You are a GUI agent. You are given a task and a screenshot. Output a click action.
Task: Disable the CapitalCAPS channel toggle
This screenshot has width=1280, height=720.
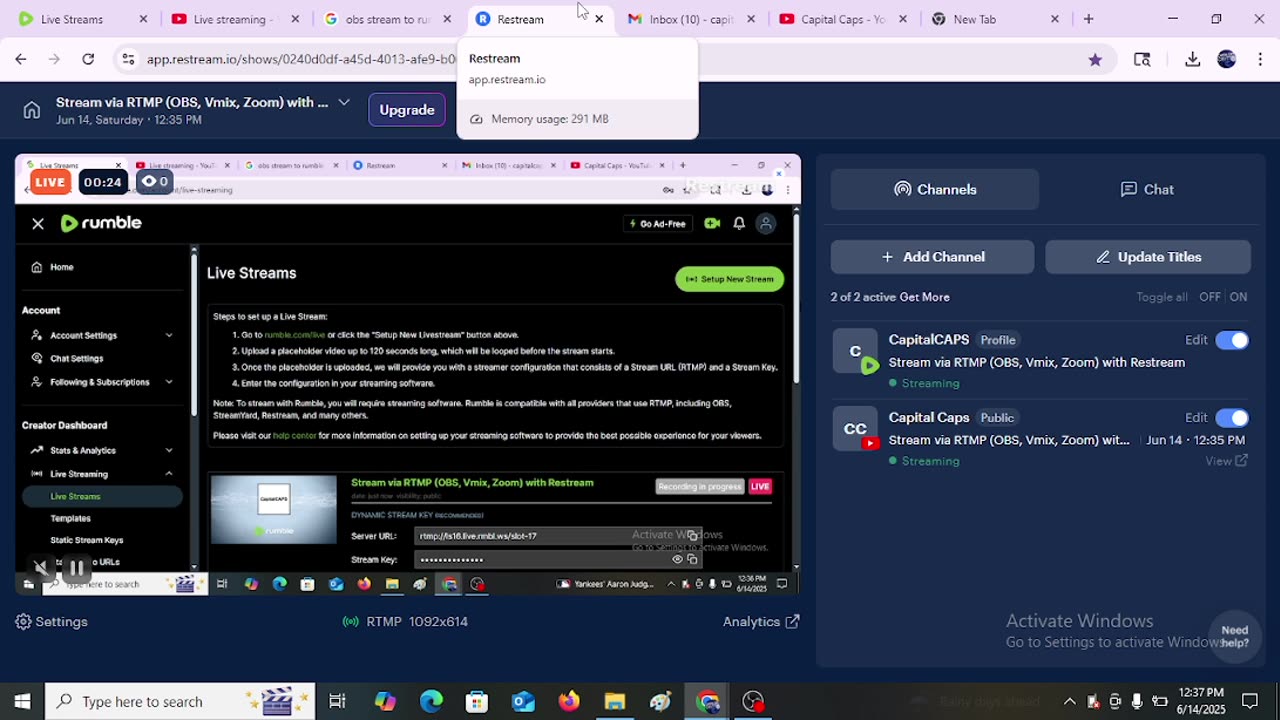(x=1232, y=340)
